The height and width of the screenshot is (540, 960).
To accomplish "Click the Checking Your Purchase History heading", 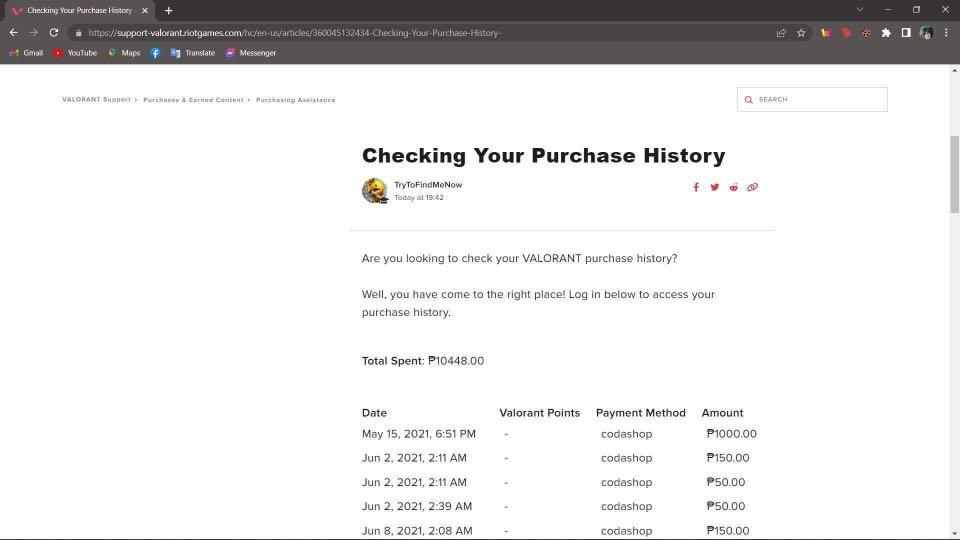I will click(544, 156).
